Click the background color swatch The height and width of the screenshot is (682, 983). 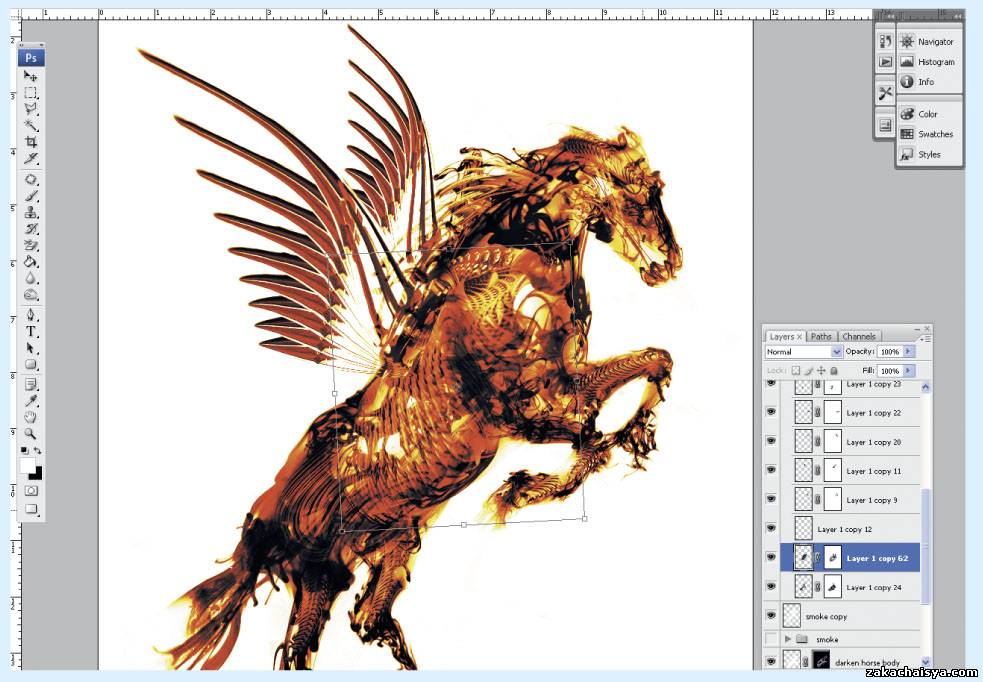tap(38, 475)
